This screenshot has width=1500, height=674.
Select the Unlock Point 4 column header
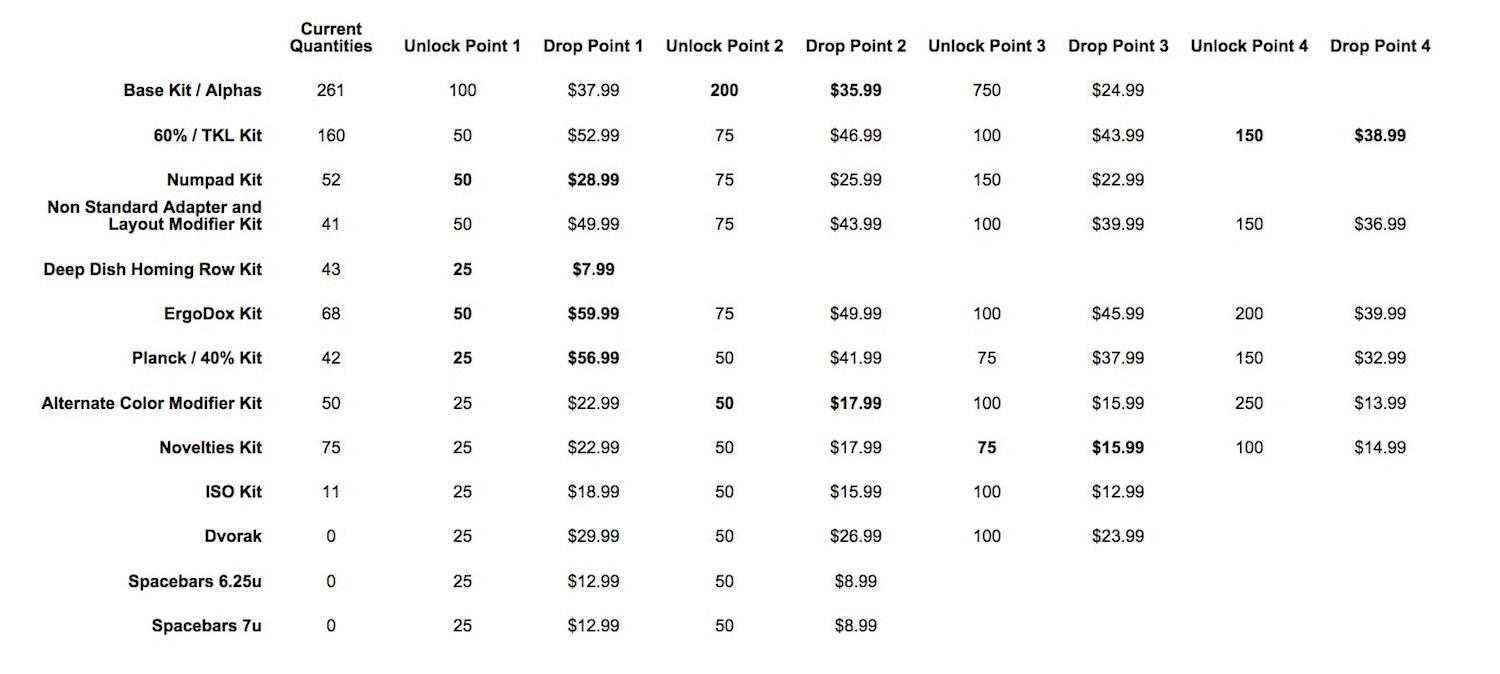[1249, 46]
